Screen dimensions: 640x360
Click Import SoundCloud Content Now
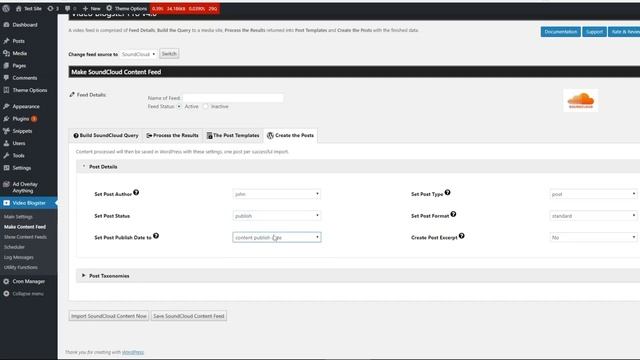[109, 316]
